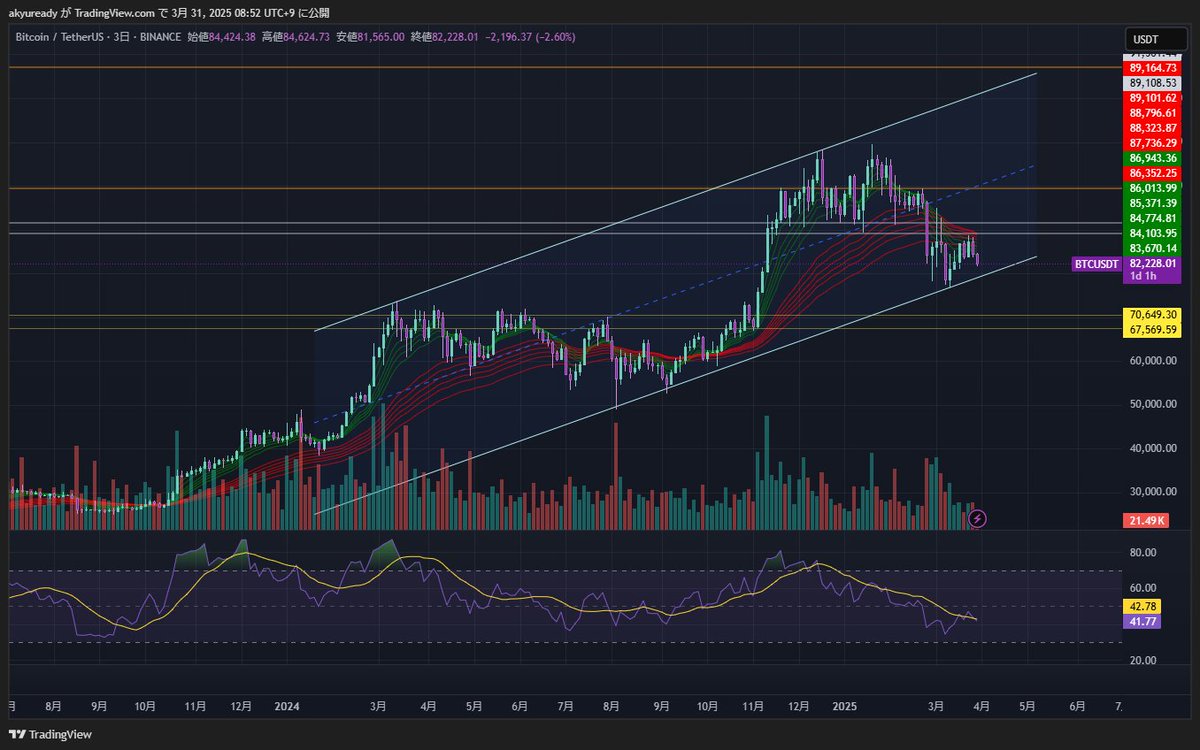Select the yellow 67,569.59 price label
Image resolution: width=1200 pixels, height=750 pixels.
point(1151,329)
